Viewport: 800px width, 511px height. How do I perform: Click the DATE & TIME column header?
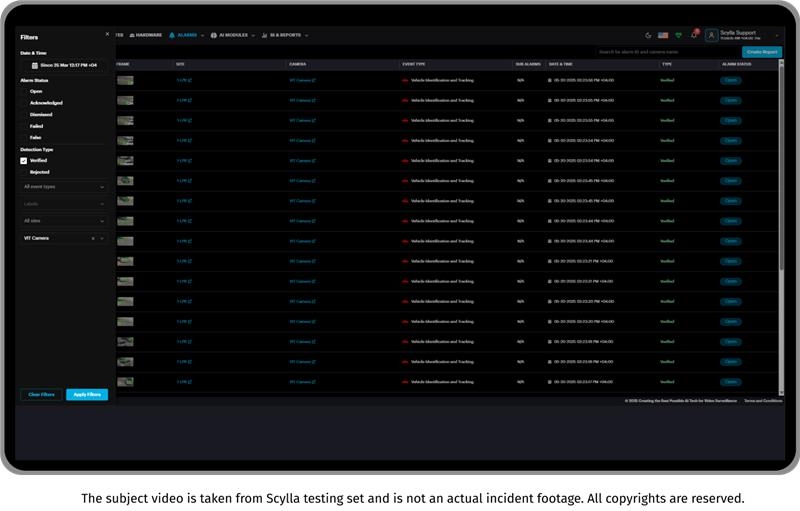(561, 64)
